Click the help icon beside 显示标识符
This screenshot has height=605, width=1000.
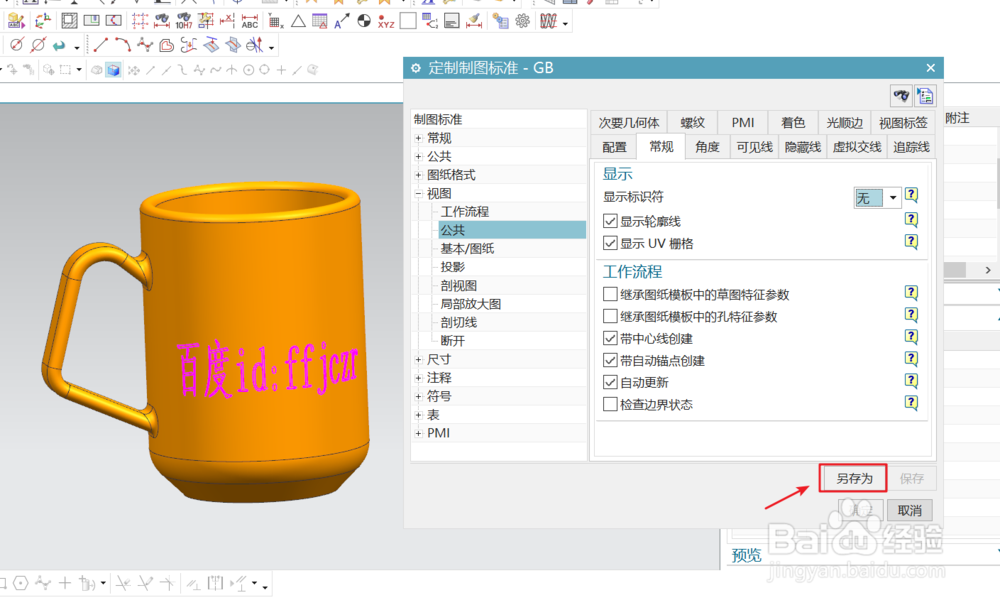tap(911, 195)
